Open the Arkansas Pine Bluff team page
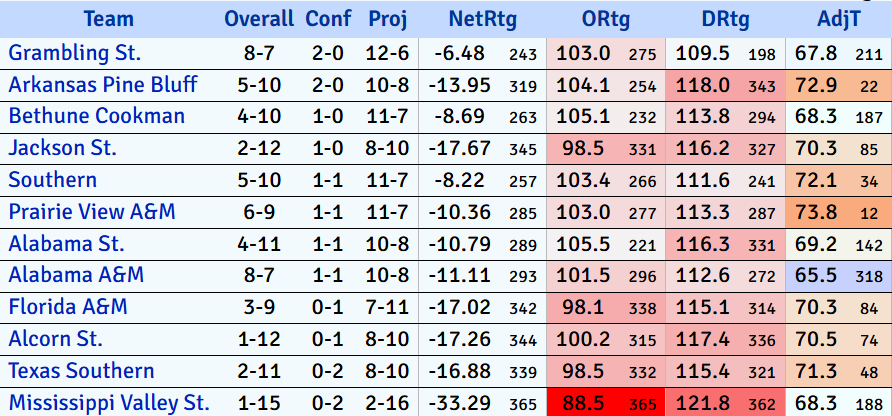This screenshot has height=416, width=892. (x=103, y=84)
